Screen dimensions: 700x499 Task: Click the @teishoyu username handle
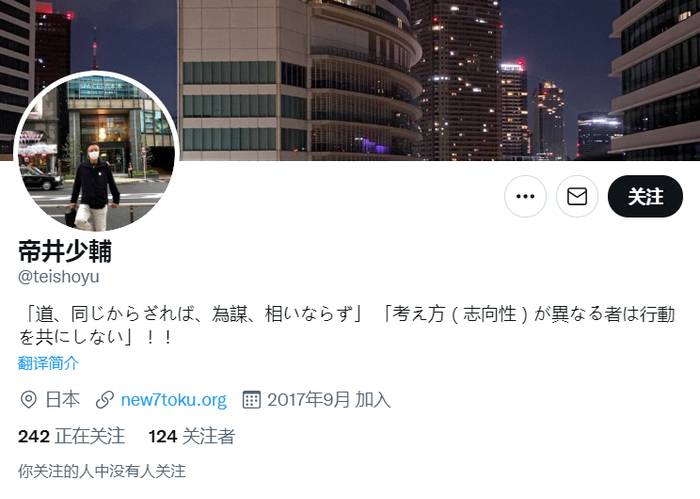pos(58,277)
